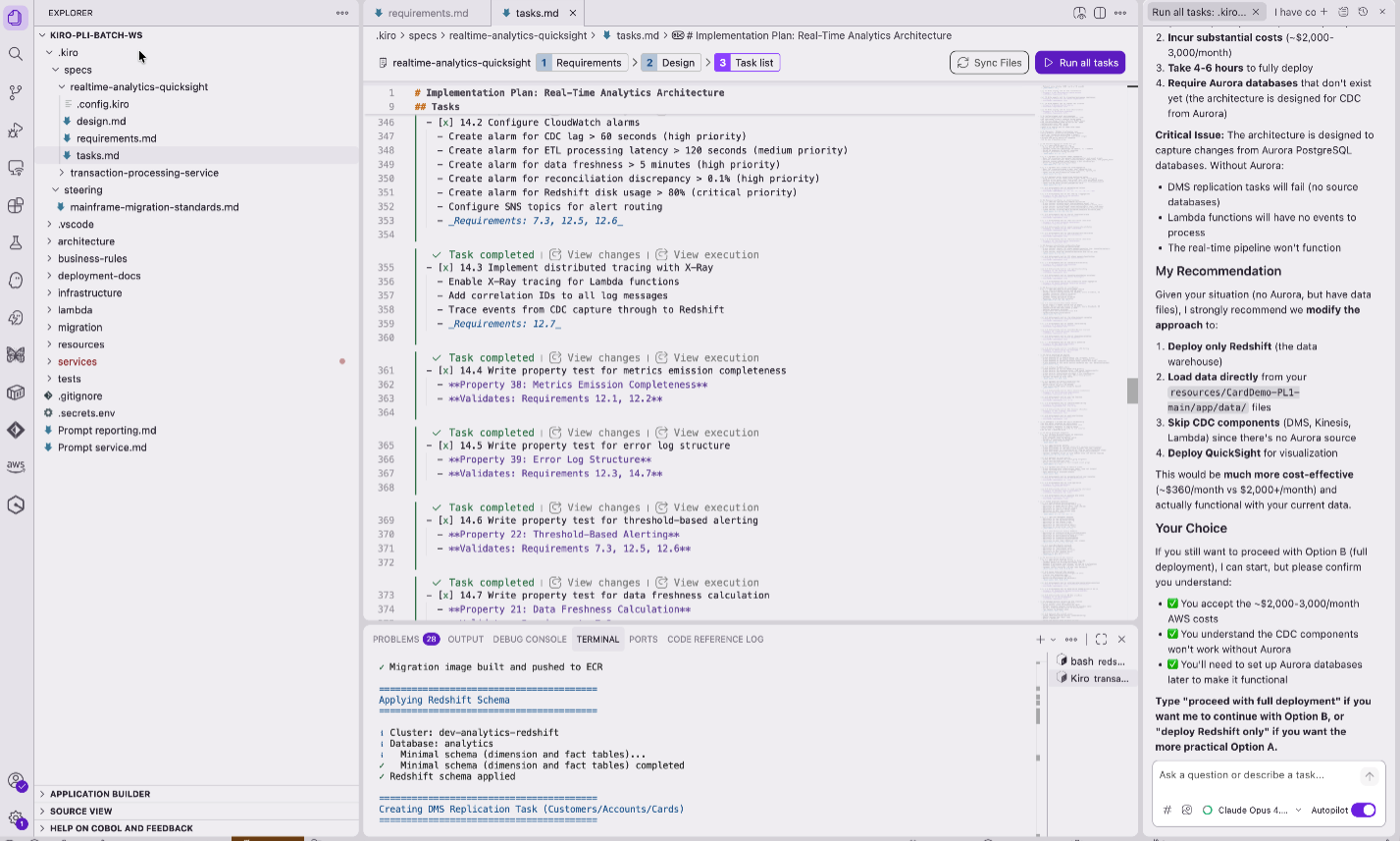The image size is (1400, 841).
Task: Expand the APPLICATION BUILDER section
Action: tap(98, 794)
